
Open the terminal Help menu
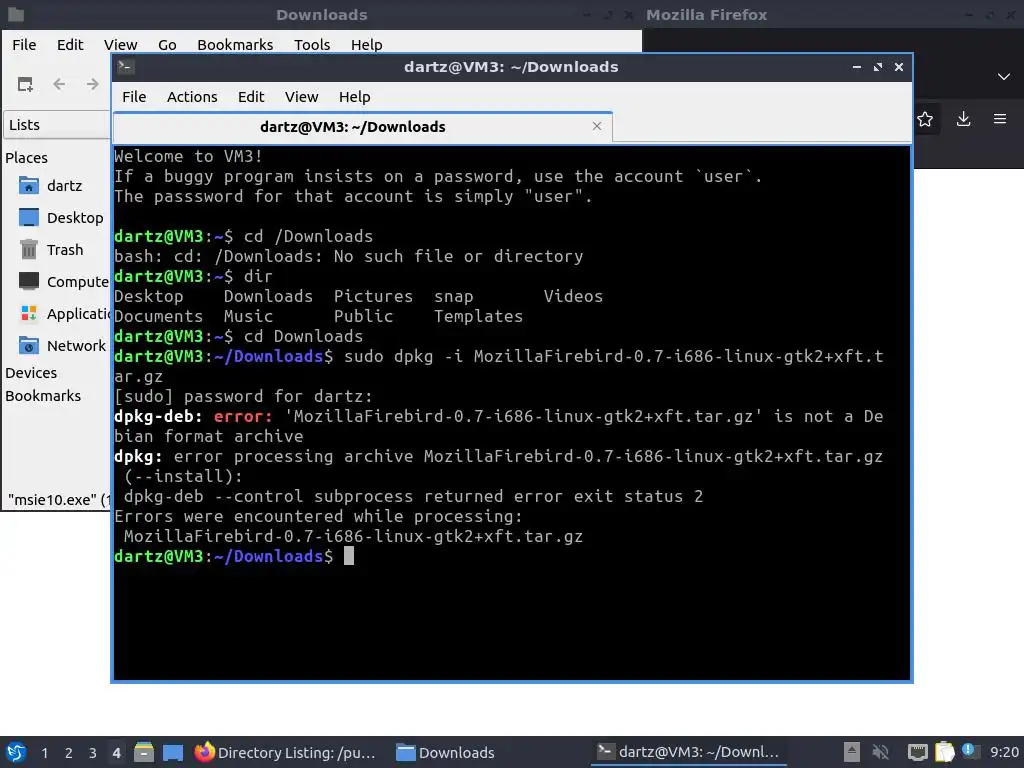(x=355, y=97)
